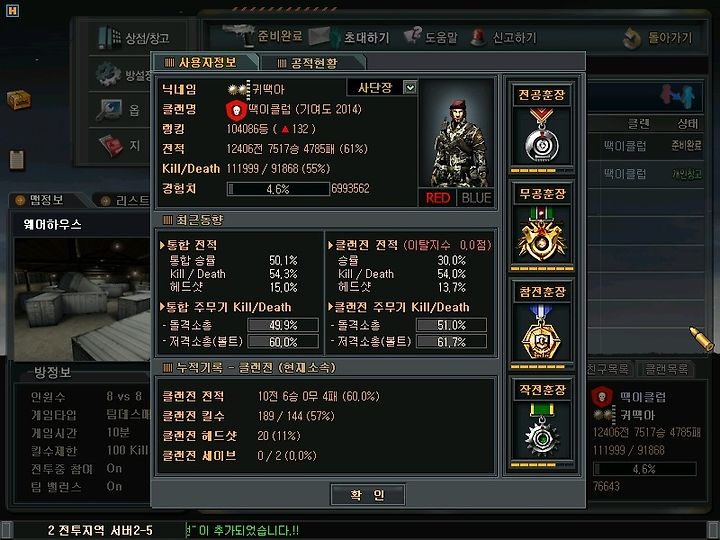Select the 작전훈장 green ribbon medal
Screen dimensions: 720x540
542,430
